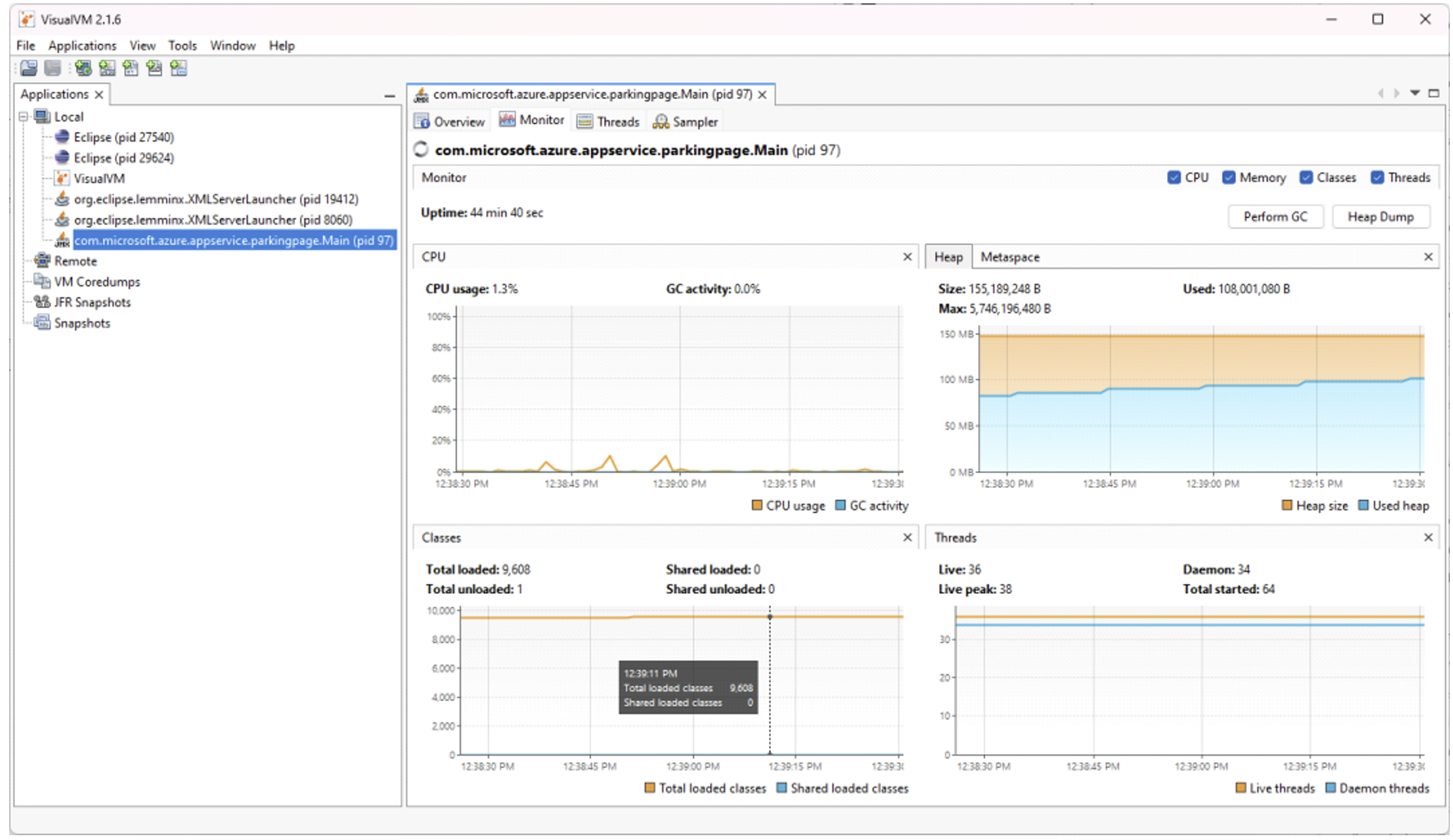Click the Total loaded classes legend swatch

tap(650, 787)
